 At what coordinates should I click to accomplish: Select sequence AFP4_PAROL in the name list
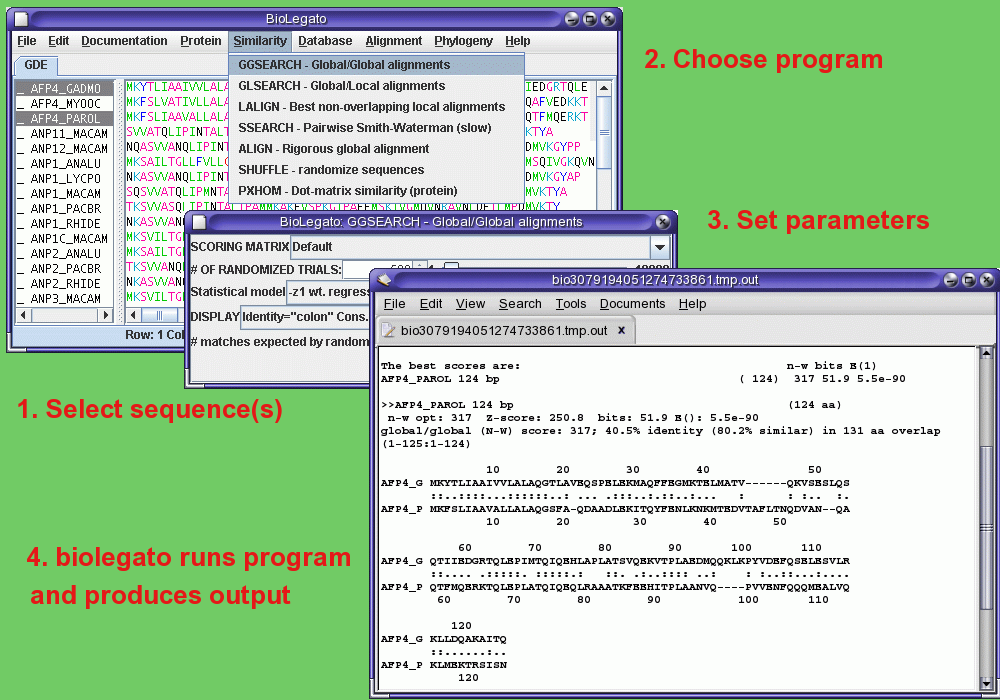pos(65,119)
